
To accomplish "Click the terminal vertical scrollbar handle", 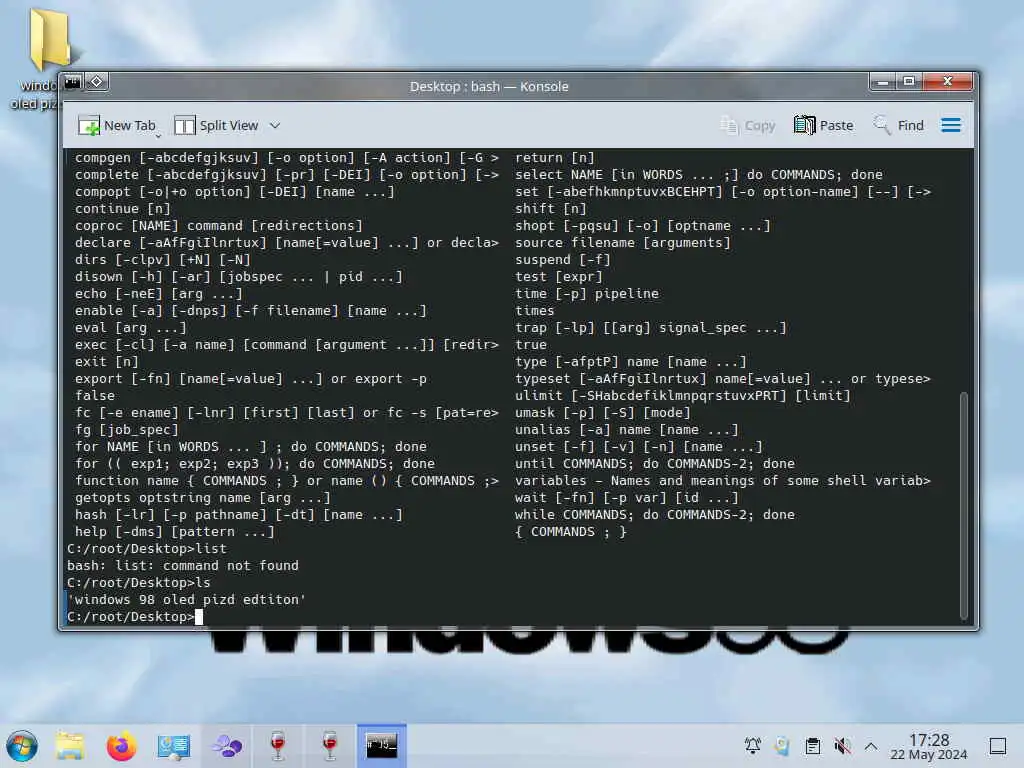I will (x=963, y=505).
